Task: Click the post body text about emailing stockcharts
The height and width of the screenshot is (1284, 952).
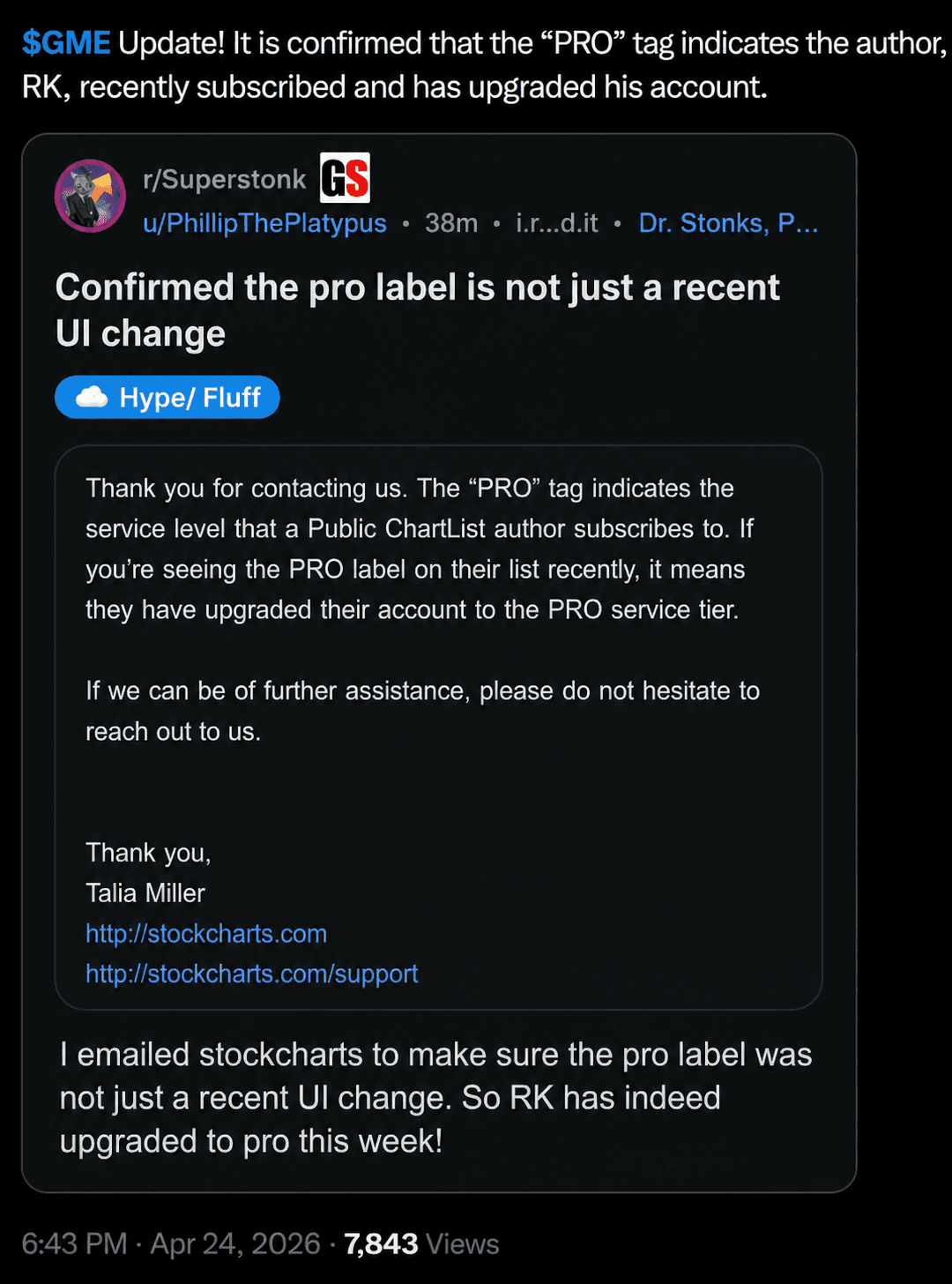Action: click(435, 1098)
